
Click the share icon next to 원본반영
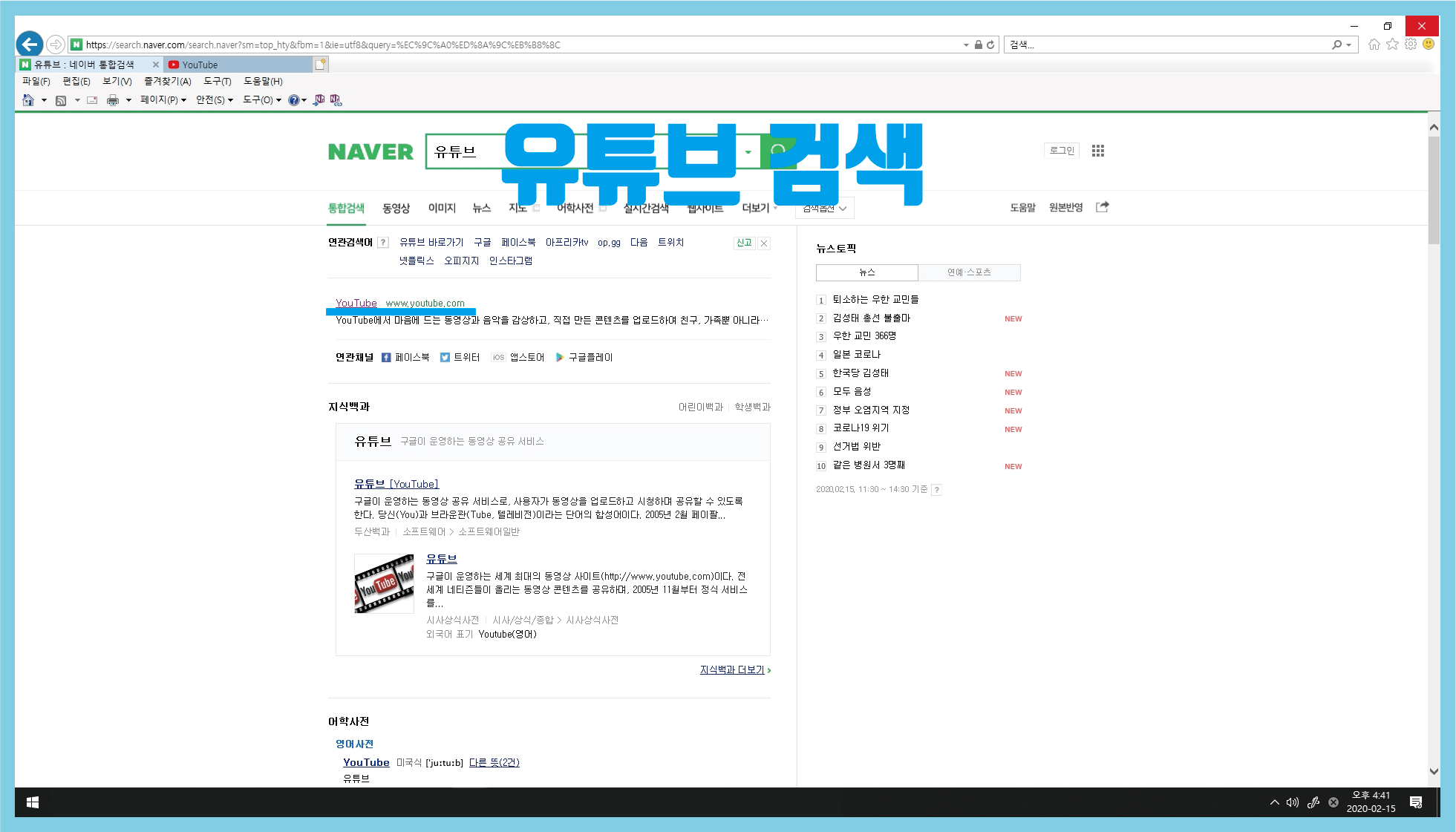(x=1103, y=207)
